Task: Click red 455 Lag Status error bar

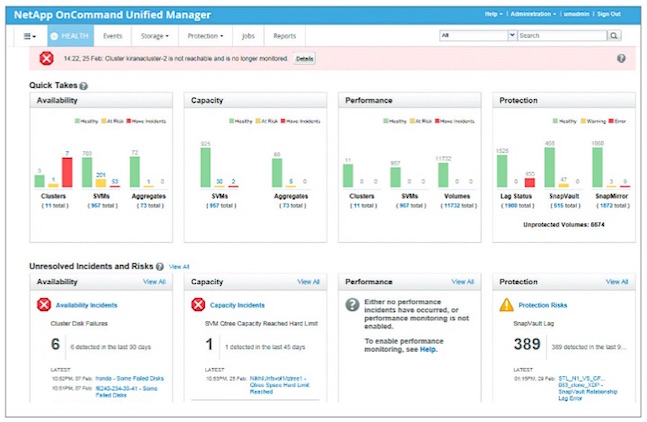Action: (530, 182)
